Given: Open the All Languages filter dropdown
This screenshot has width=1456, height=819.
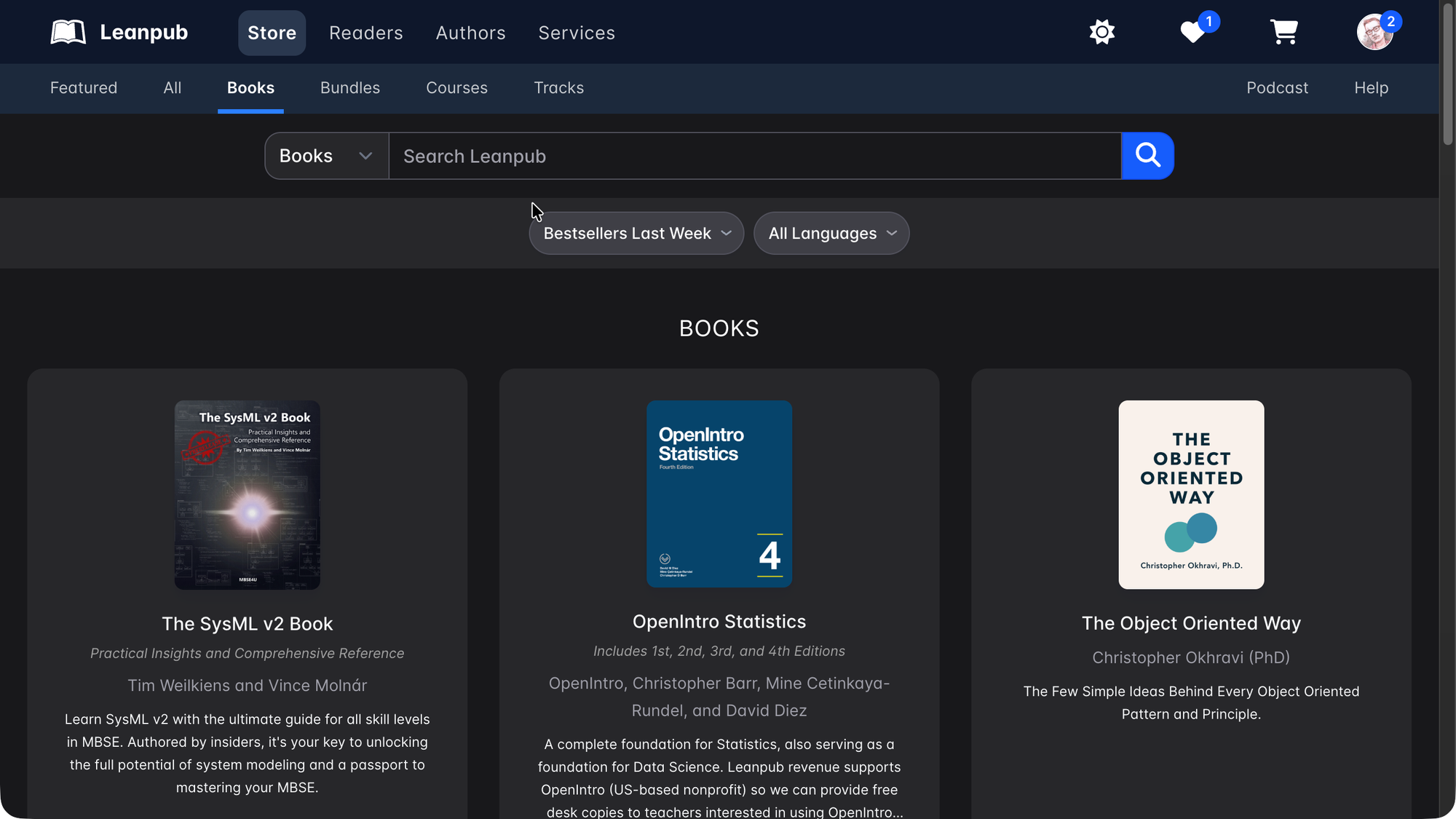Looking at the screenshot, I should 831,234.
